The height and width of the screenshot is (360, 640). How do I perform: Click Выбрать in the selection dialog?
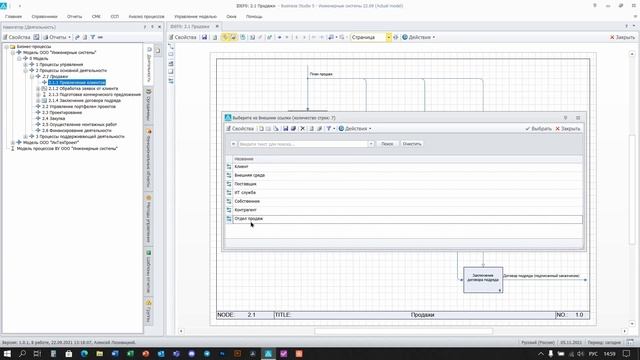pyautogui.click(x=538, y=129)
